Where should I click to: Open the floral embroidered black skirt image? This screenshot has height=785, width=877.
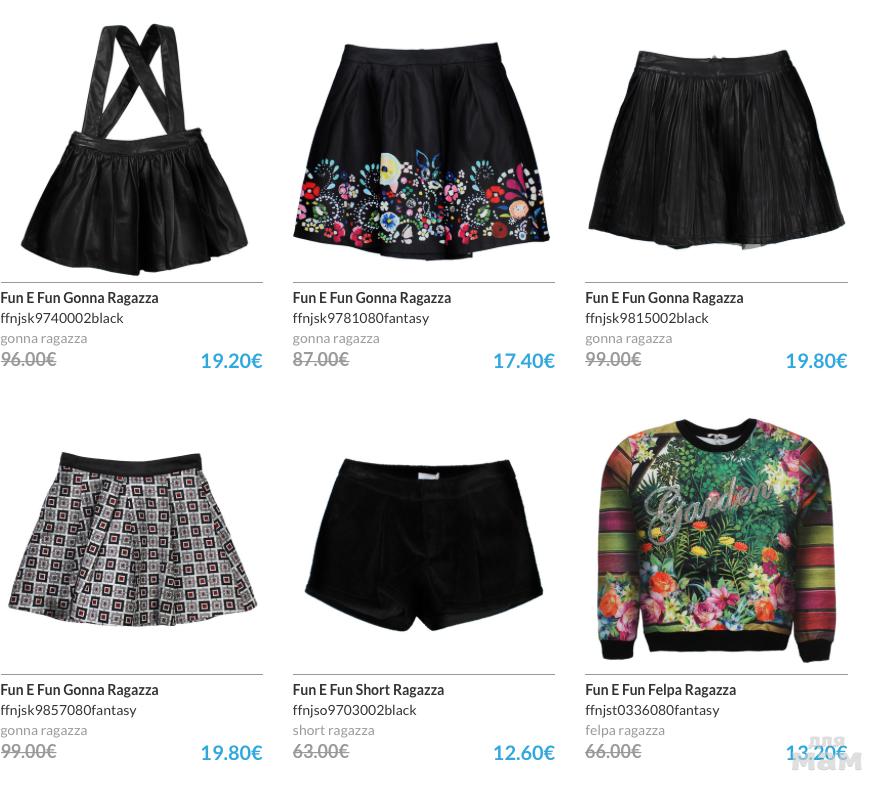422,151
